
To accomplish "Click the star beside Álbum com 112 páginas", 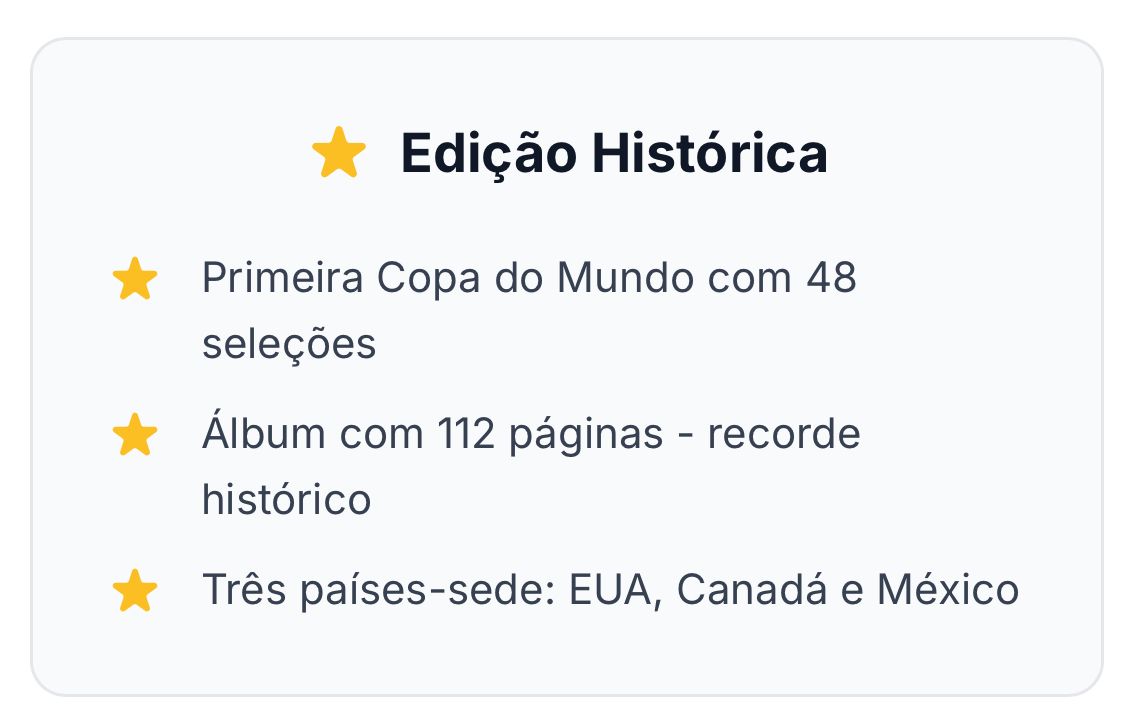I will click(135, 436).
